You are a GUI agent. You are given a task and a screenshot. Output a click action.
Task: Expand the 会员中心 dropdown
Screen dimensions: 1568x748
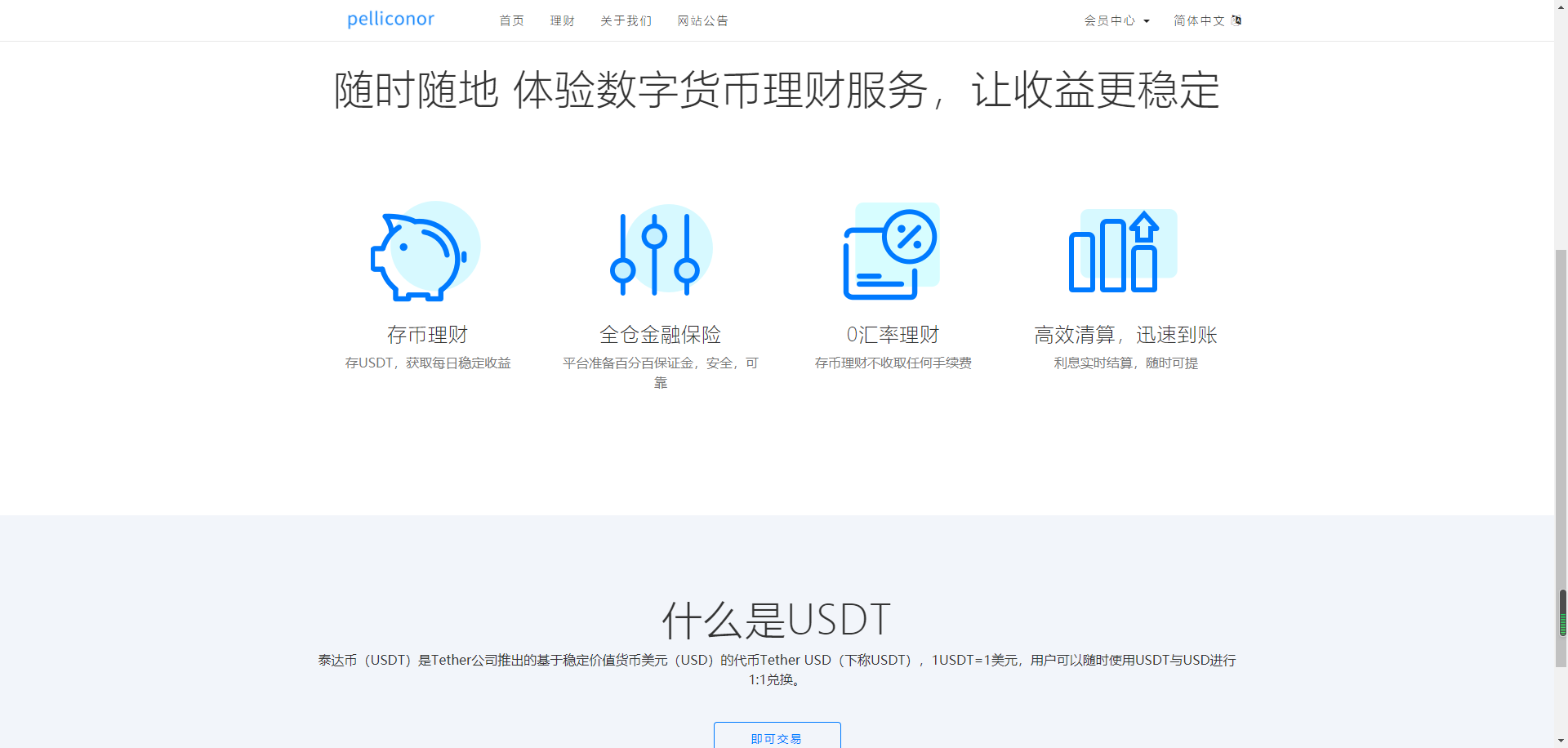point(1116,20)
